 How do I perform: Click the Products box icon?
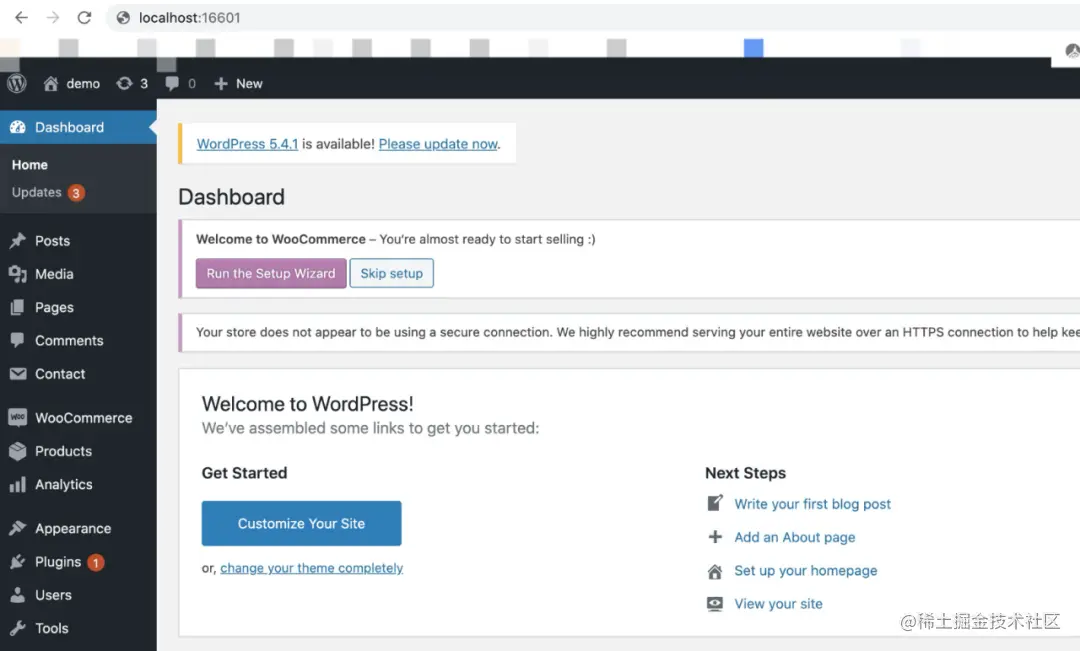coord(18,451)
